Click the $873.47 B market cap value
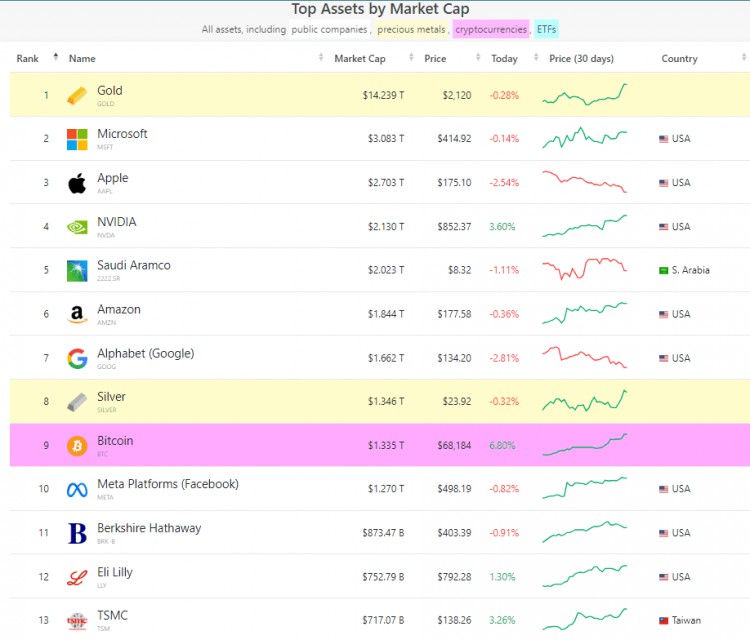The width and height of the screenshot is (750, 640). [x=383, y=533]
